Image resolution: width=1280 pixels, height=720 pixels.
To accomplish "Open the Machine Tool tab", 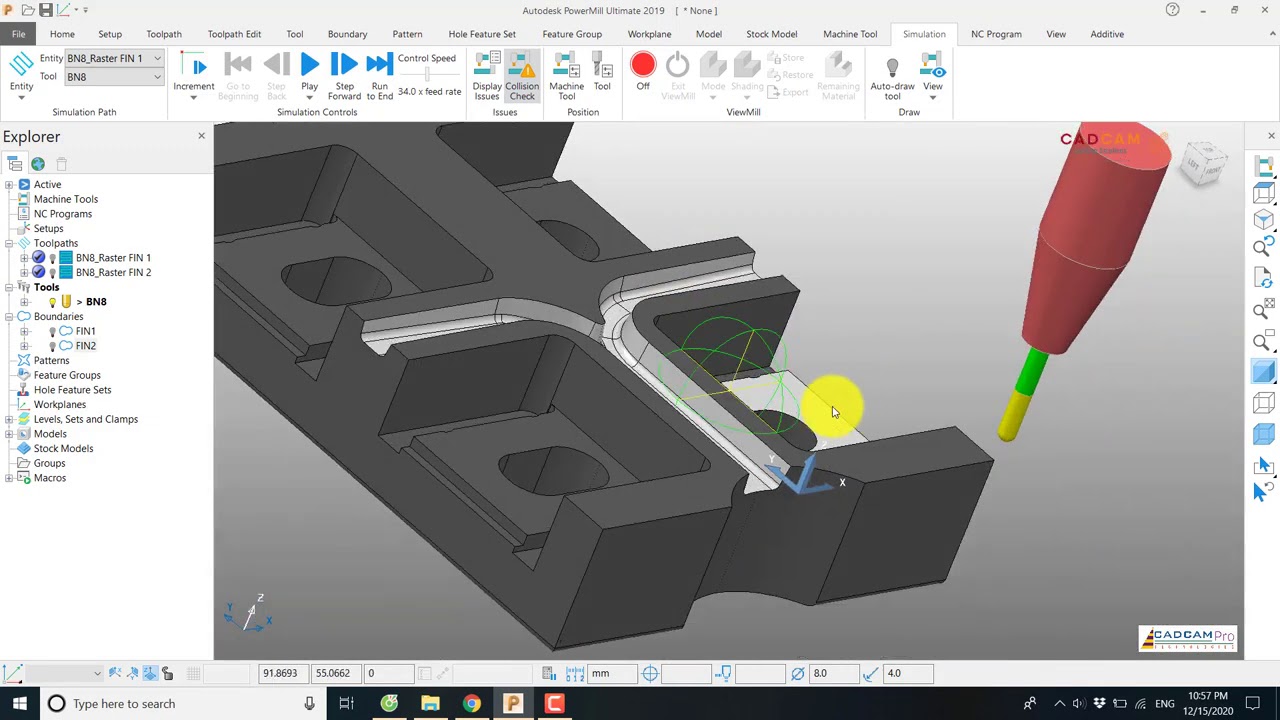I will click(850, 34).
